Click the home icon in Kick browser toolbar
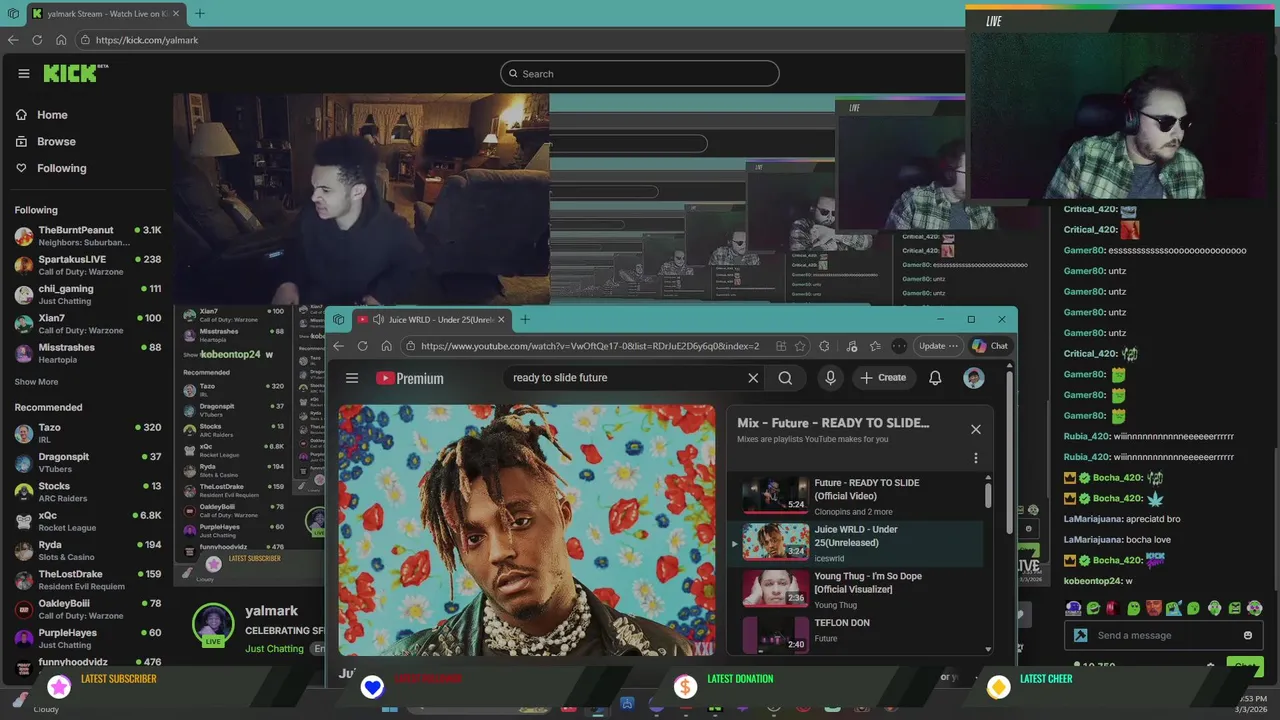 [61, 40]
